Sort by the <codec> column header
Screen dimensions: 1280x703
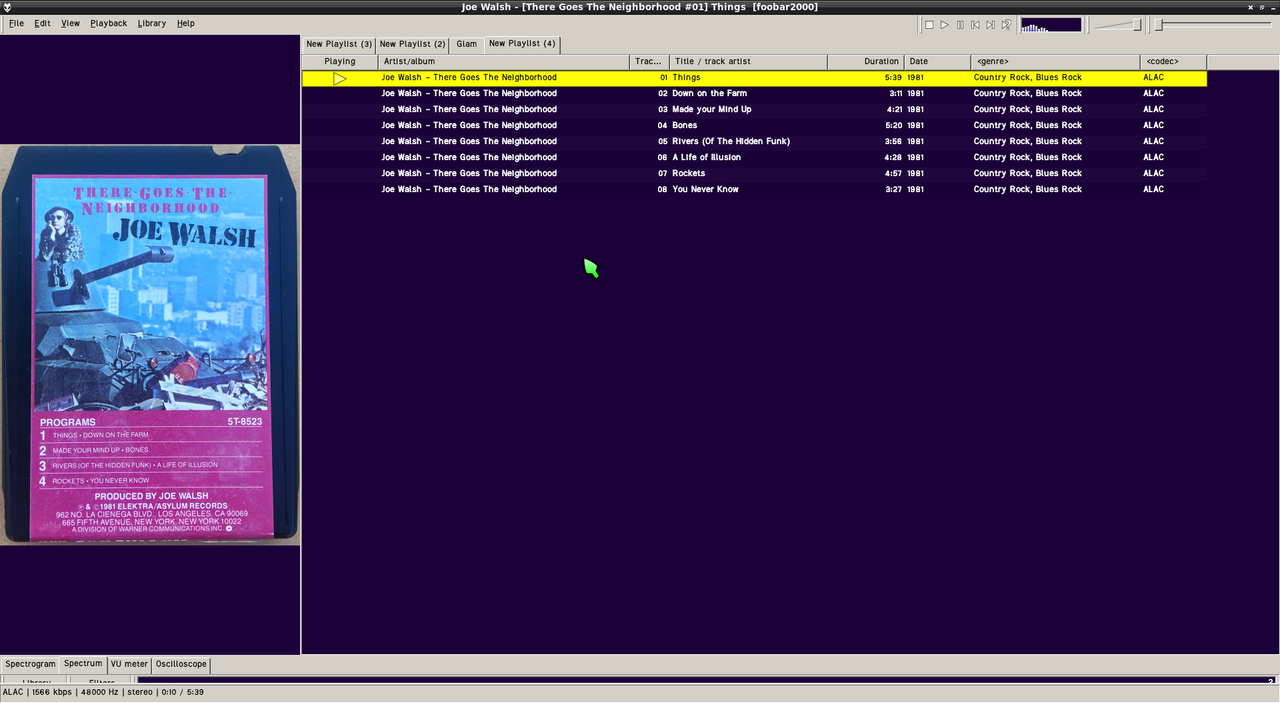pos(1173,62)
